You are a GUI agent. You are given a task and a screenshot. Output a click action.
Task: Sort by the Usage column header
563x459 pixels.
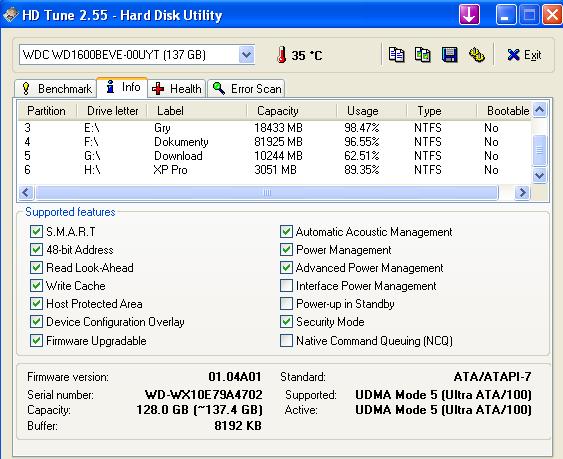tap(372, 111)
